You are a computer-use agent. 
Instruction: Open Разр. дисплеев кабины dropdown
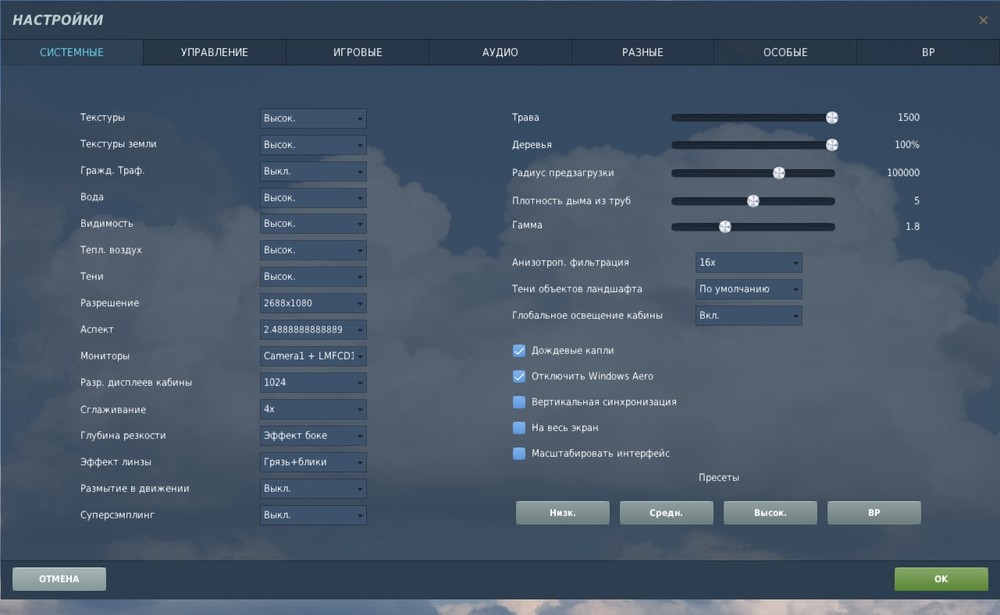tap(313, 383)
